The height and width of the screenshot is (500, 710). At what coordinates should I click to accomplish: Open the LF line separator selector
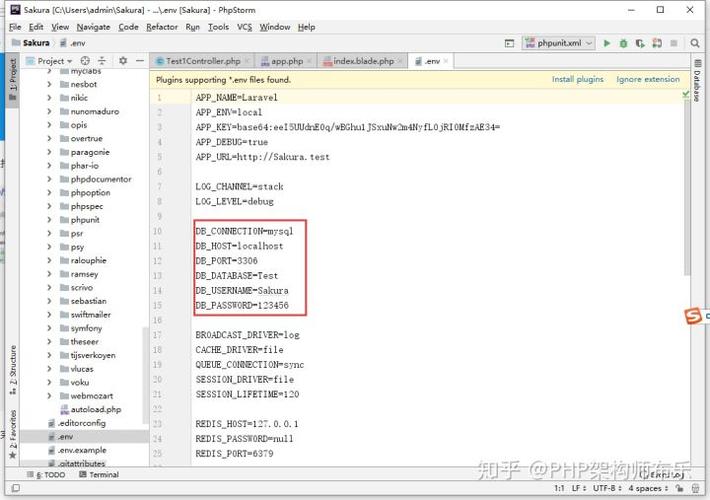579,488
